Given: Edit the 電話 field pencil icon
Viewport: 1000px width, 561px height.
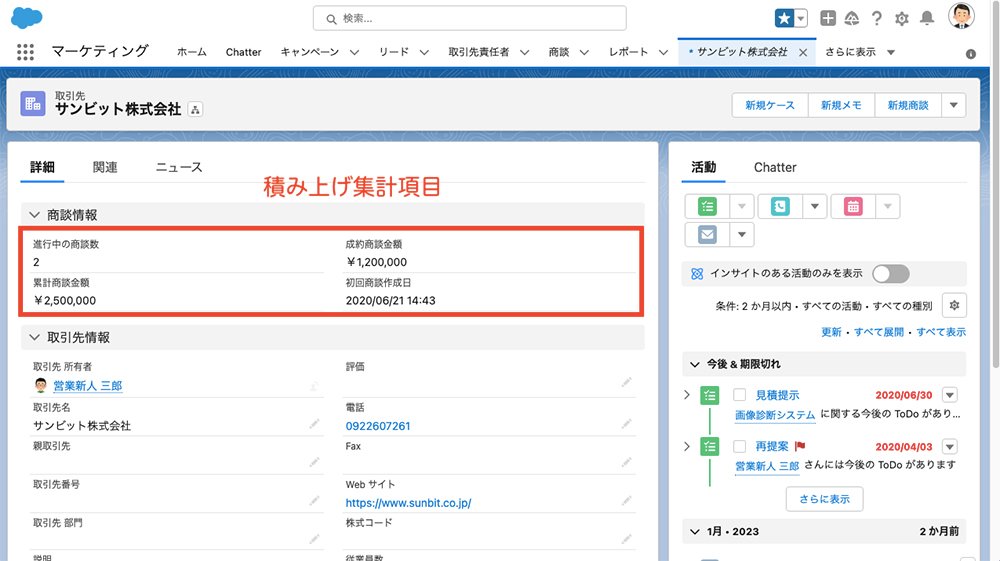Looking at the screenshot, I should 627,424.
